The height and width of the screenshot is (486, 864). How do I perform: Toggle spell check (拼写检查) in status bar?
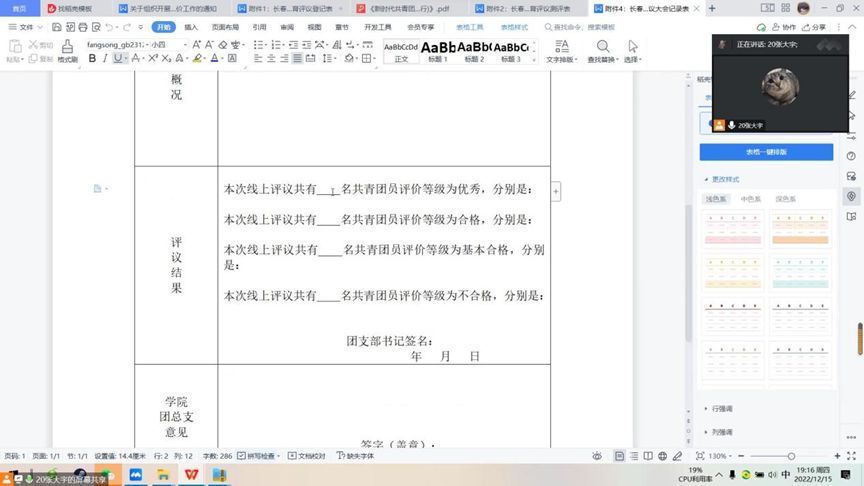pyautogui.click(x=258, y=456)
